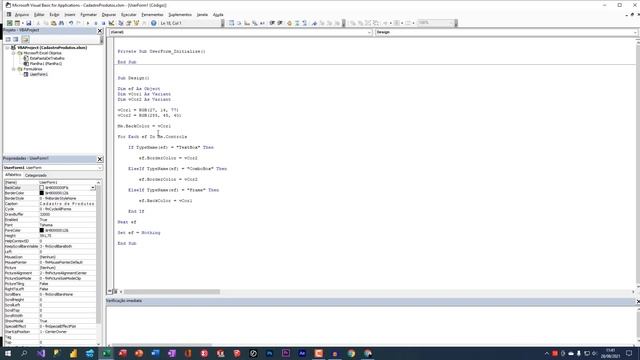Open the Inserir menu

(x=70, y=15)
